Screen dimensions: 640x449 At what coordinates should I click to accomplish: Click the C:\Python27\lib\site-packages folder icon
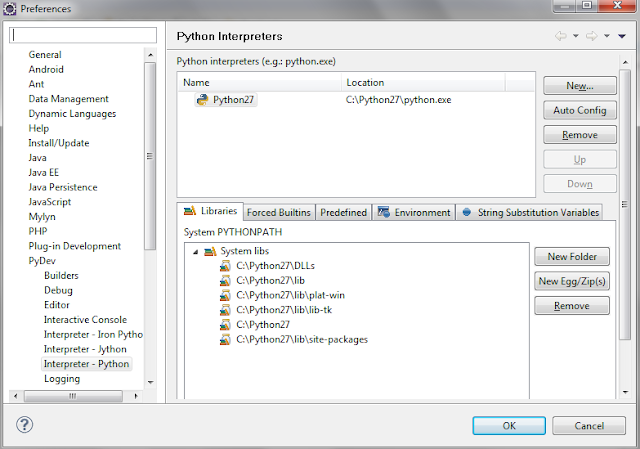[225, 339]
